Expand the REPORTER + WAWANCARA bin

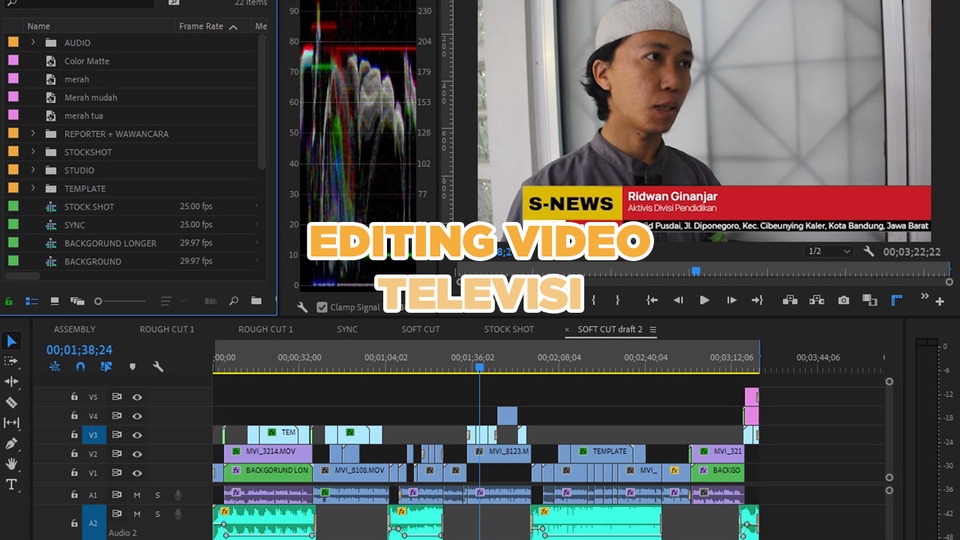coord(33,133)
